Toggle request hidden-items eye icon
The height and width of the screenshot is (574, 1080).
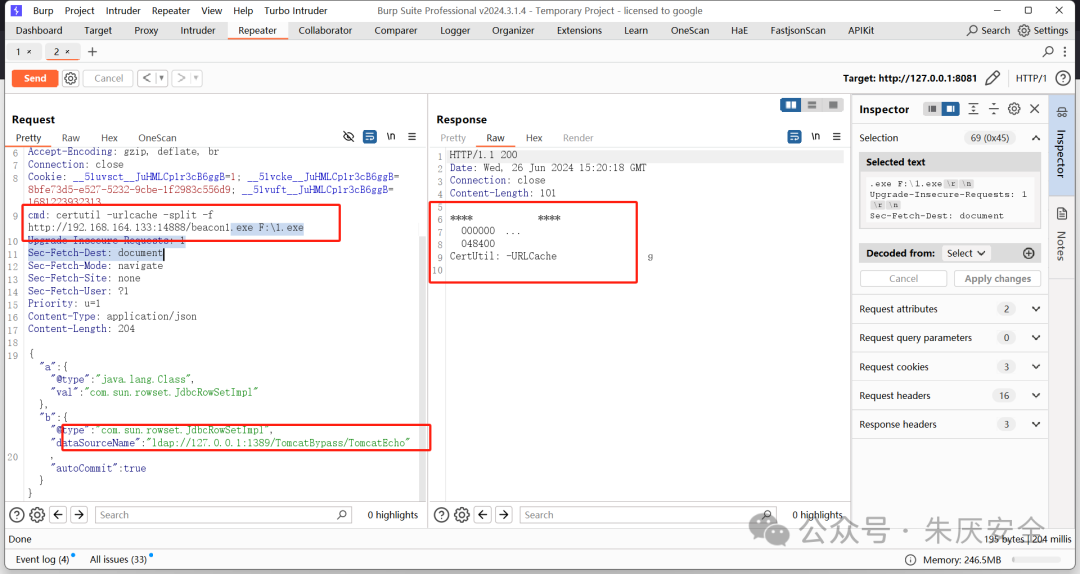(349, 136)
